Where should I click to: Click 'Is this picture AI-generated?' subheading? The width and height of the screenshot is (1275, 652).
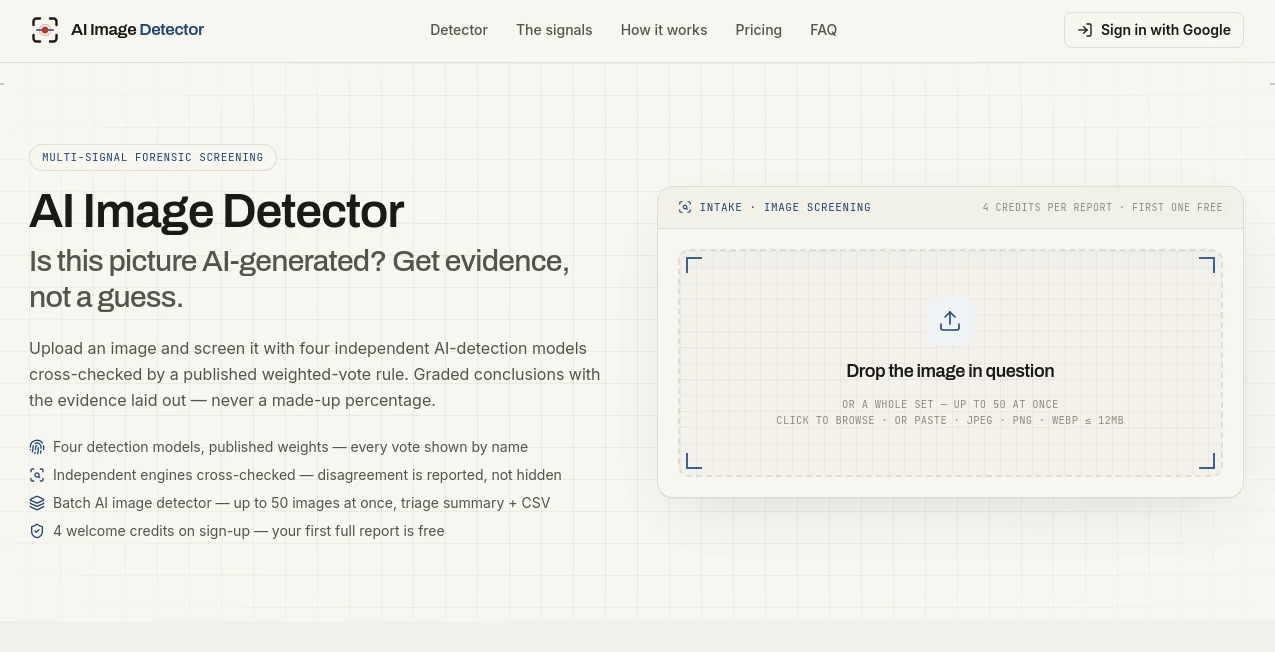[299, 279]
